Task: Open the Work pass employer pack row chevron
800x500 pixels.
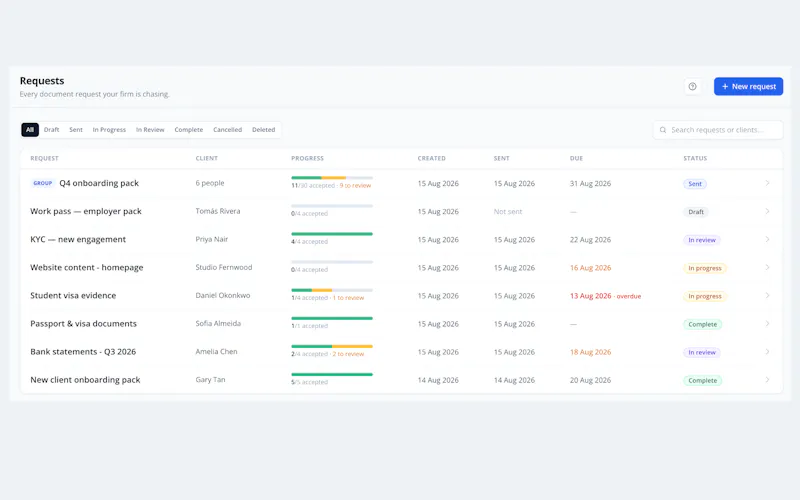Action: (x=767, y=211)
